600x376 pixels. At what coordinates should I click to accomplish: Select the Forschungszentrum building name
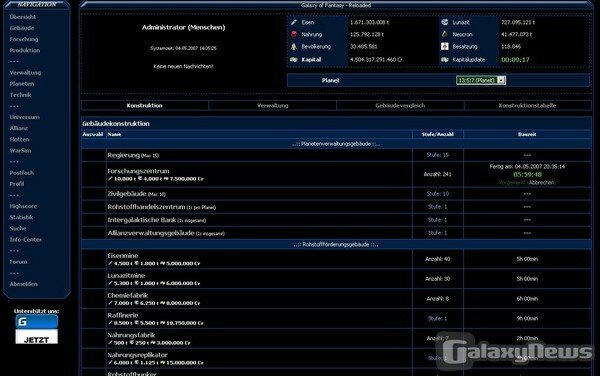click(138, 171)
